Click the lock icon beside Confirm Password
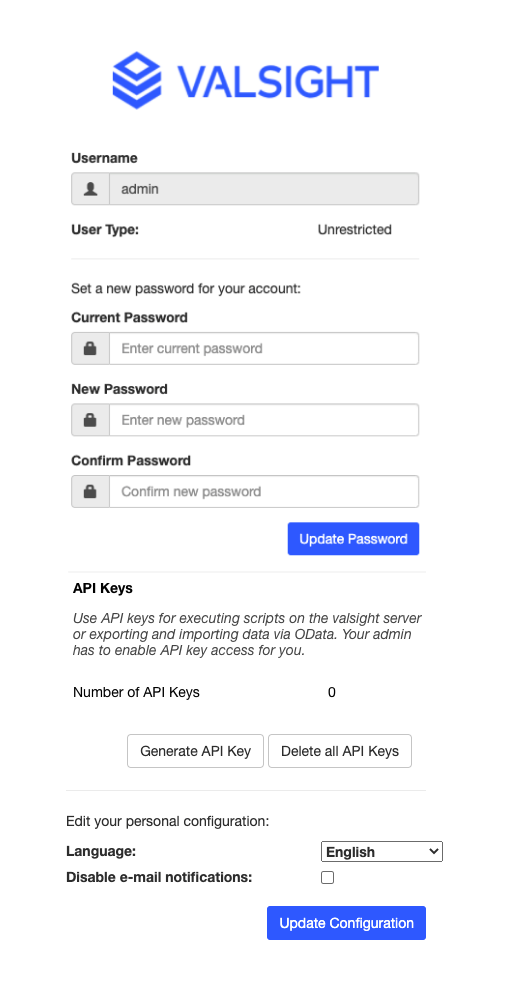This screenshot has width=508, height=989. [x=90, y=491]
